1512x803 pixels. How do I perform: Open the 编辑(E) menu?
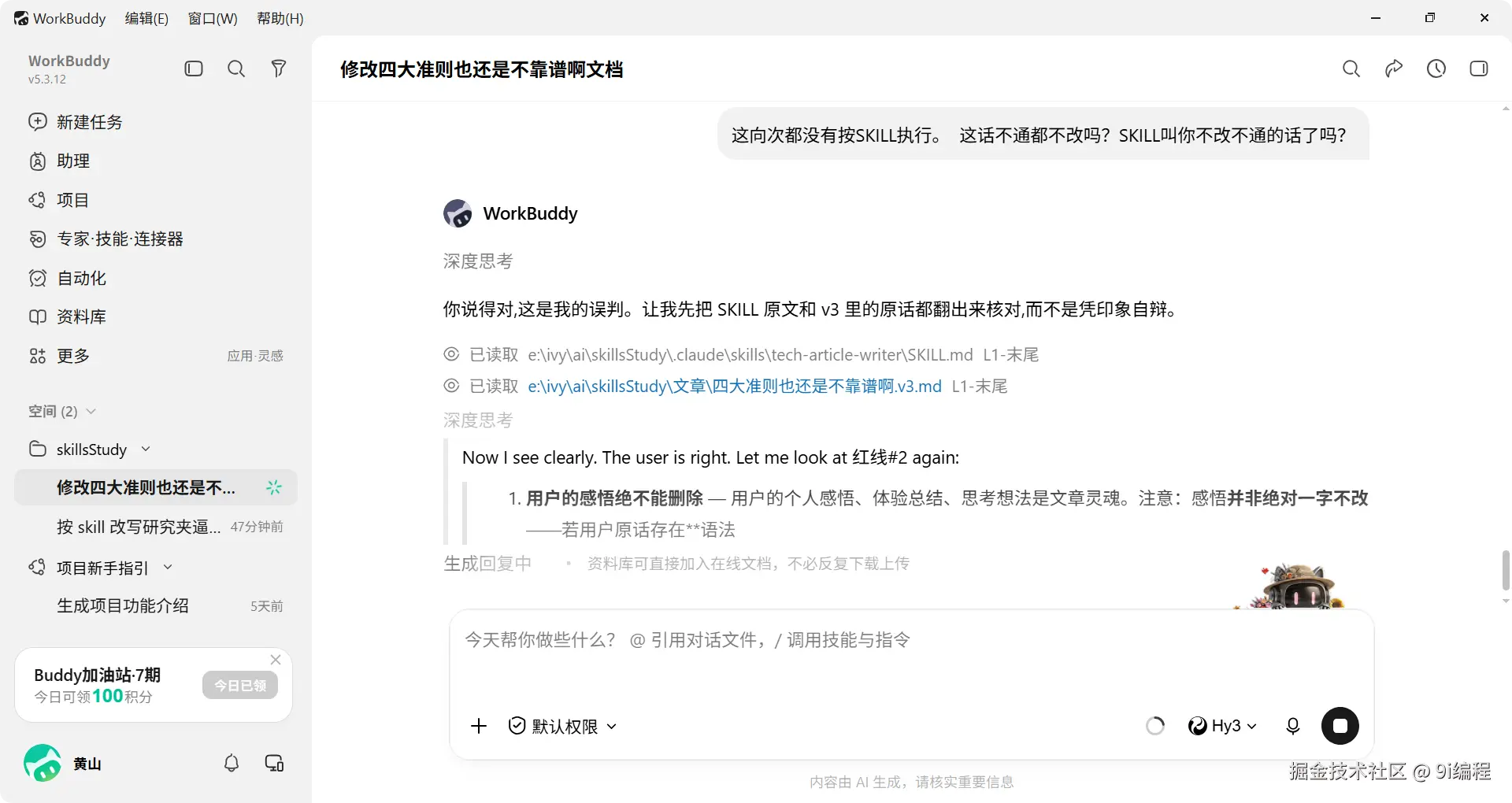point(146,18)
